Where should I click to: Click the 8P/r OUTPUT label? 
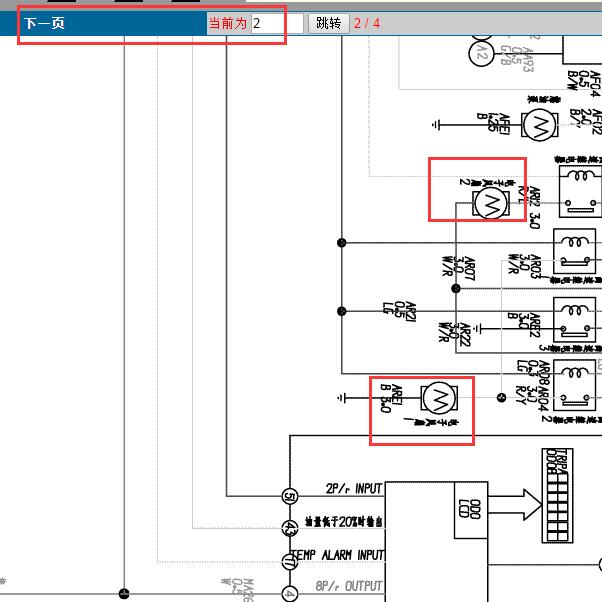coord(349,588)
